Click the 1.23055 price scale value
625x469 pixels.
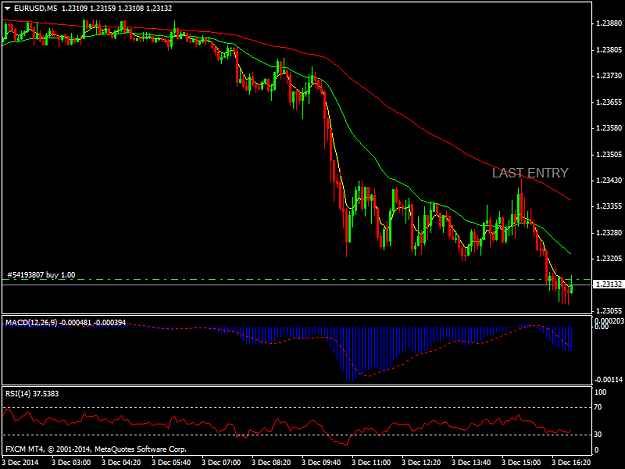[609, 311]
